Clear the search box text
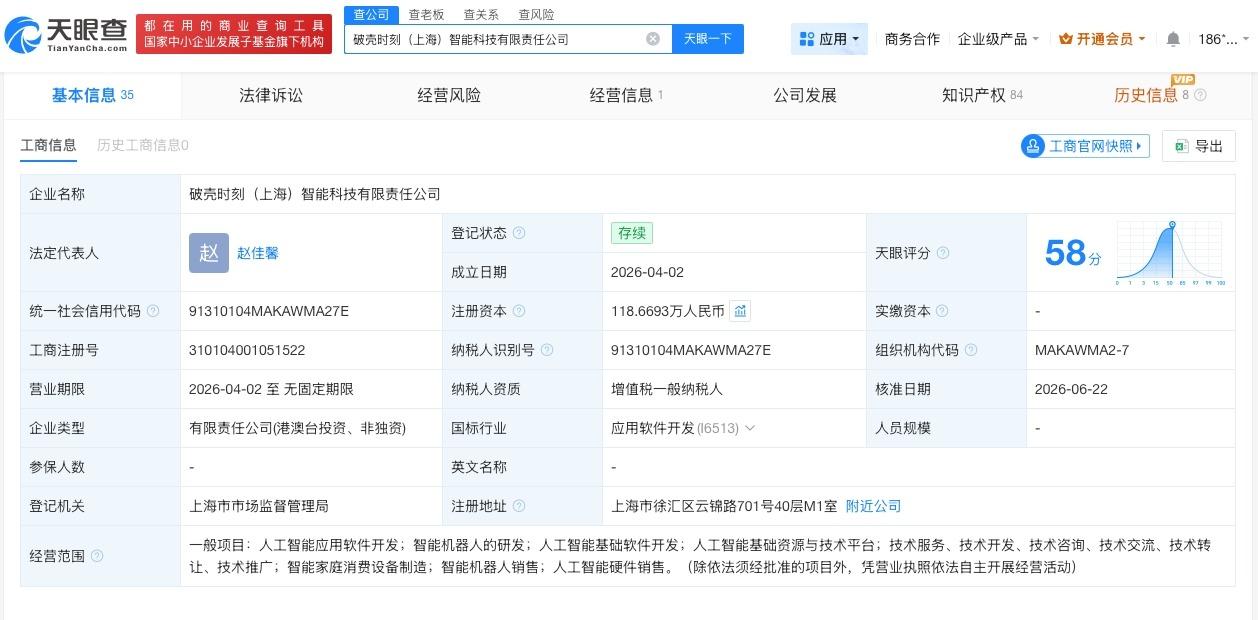The height and width of the screenshot is (620, 1258). pyautogui.click(x=653, y=39)
